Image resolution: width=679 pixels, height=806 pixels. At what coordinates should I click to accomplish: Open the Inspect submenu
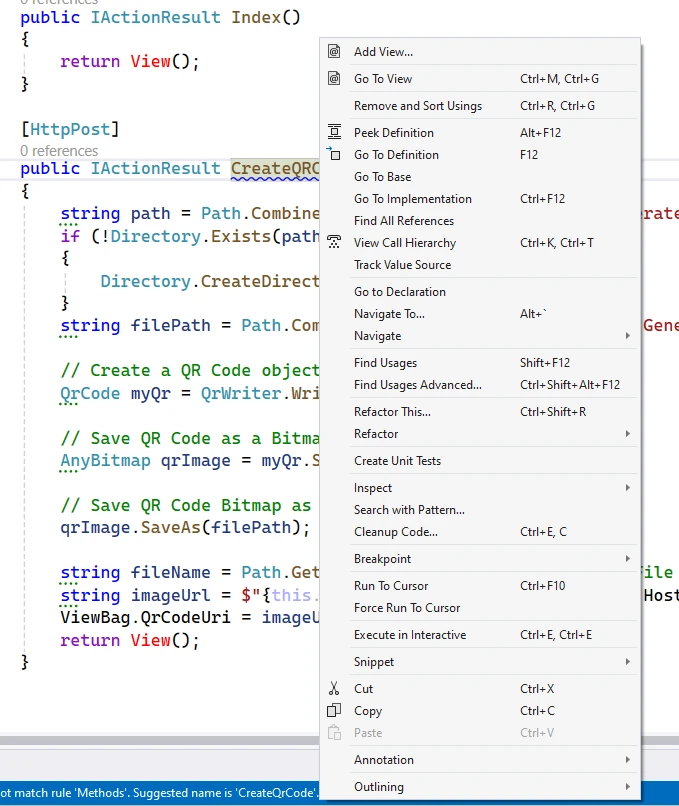tap(628, 488)
